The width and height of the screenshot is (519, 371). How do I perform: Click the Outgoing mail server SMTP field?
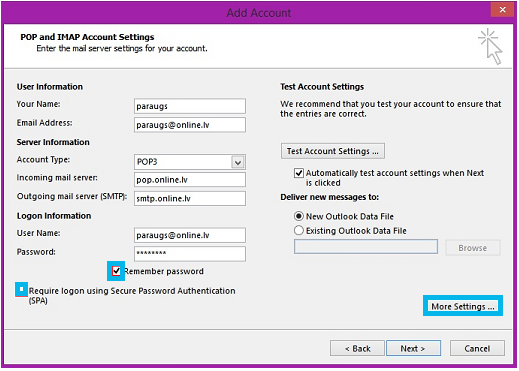click(x=190, y=198)
